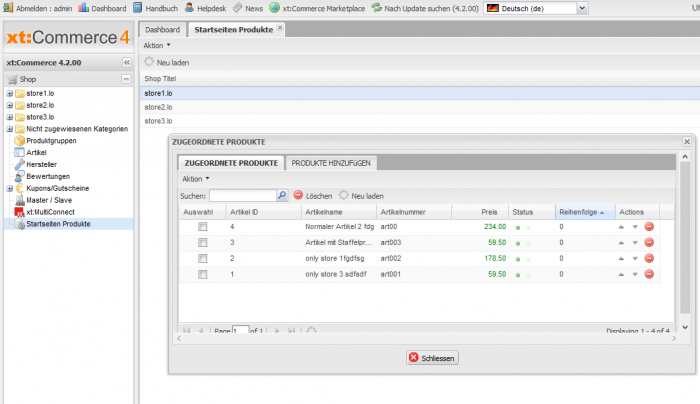
Task: Collapse the Shop panel with minus button
Action: coord(126,79)
